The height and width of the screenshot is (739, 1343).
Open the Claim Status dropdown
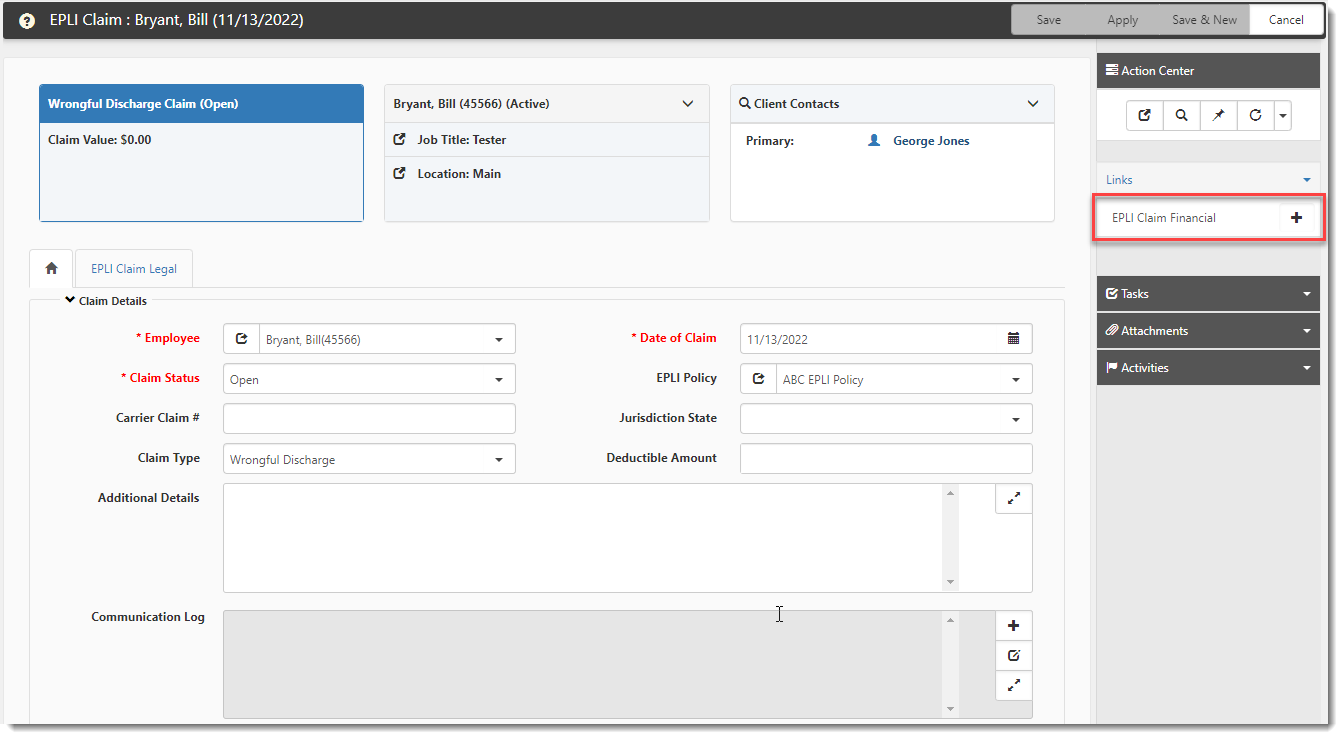coord(498,379)
